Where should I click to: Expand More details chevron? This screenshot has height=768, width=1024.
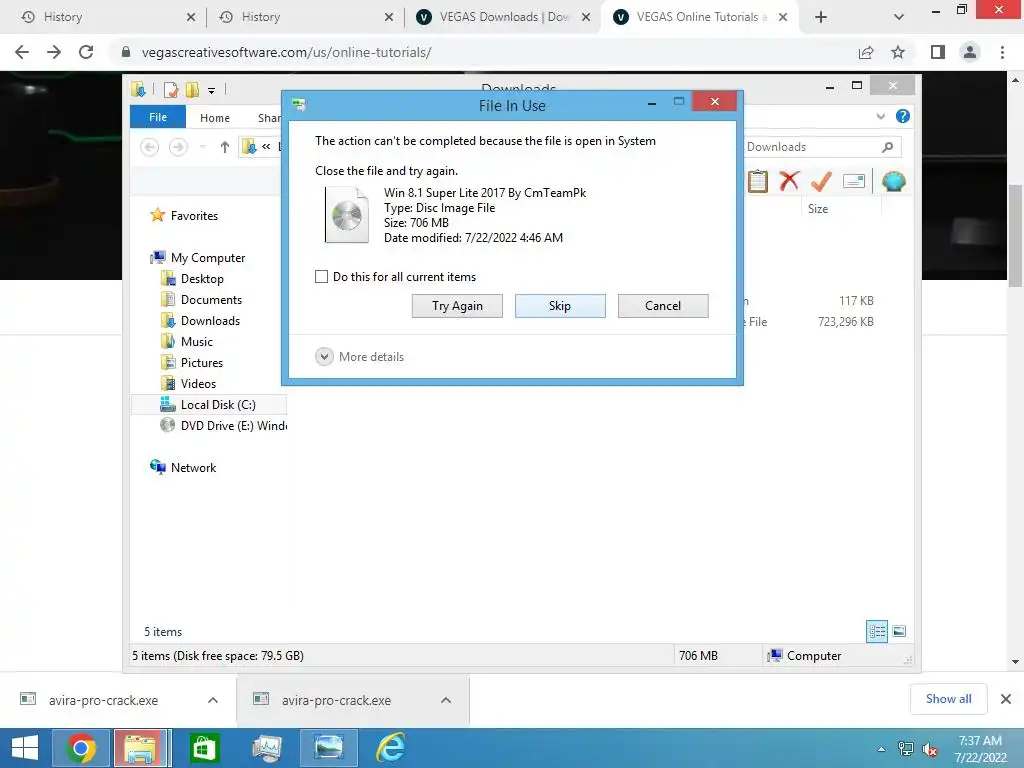(325, 357)
